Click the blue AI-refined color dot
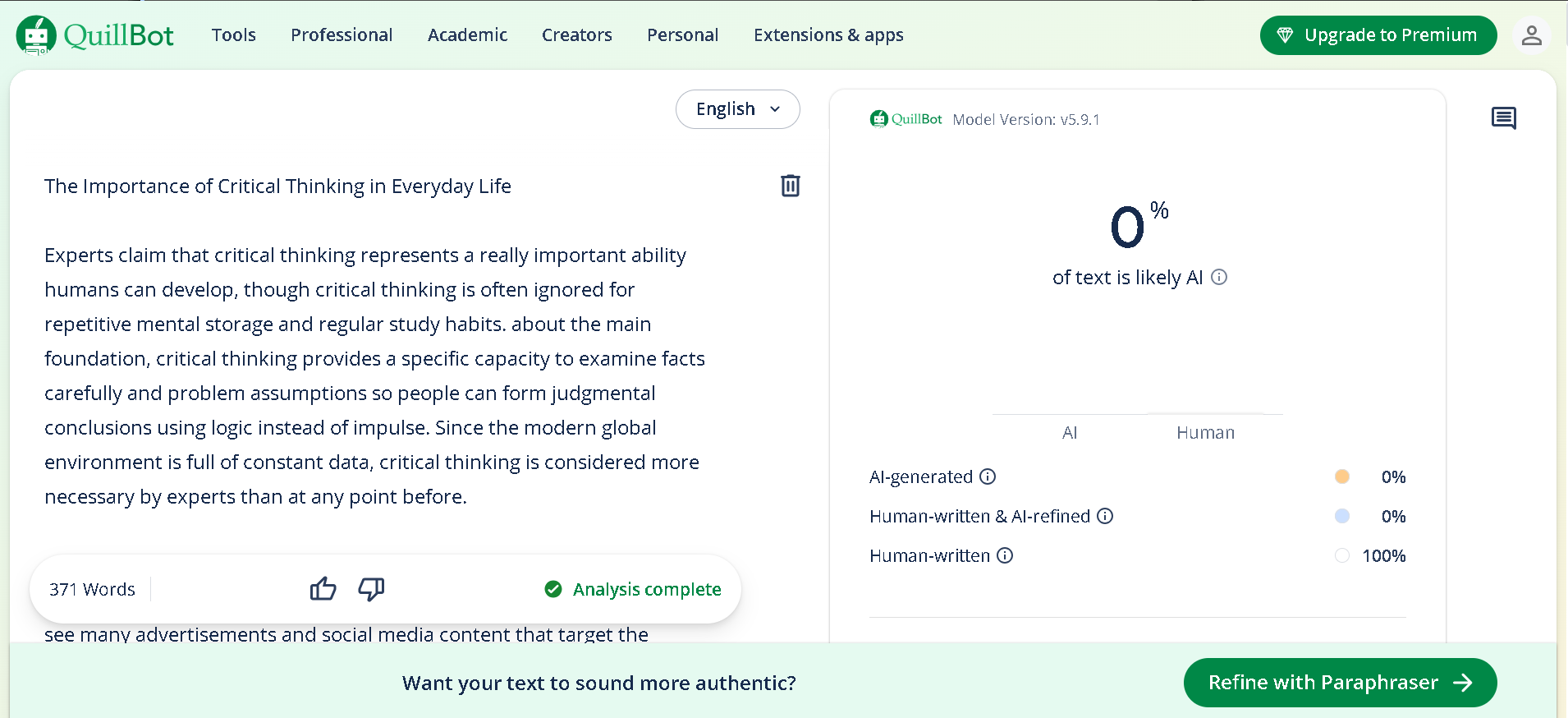 [x=1342, y=516]
